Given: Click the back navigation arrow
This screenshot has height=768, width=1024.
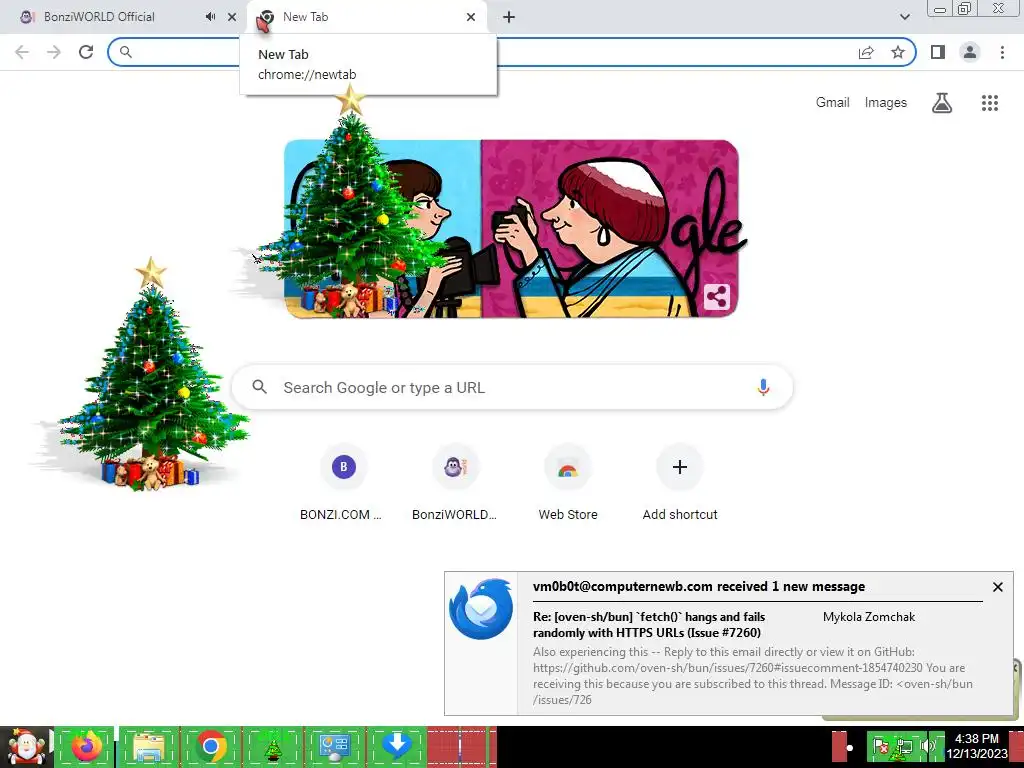Looking at the screenshot, I should 22,52.
